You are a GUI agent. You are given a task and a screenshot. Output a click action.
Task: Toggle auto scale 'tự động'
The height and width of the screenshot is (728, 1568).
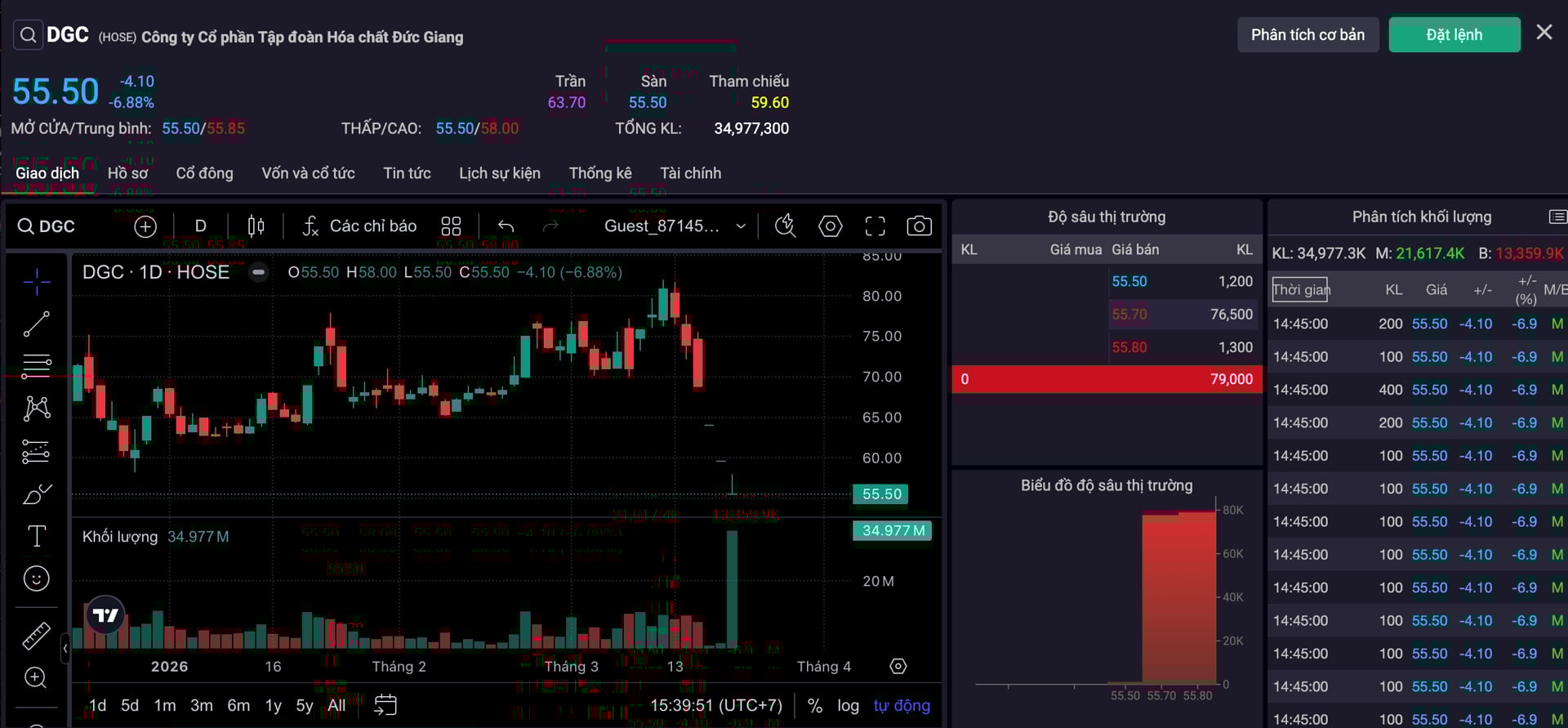[902, 705]
